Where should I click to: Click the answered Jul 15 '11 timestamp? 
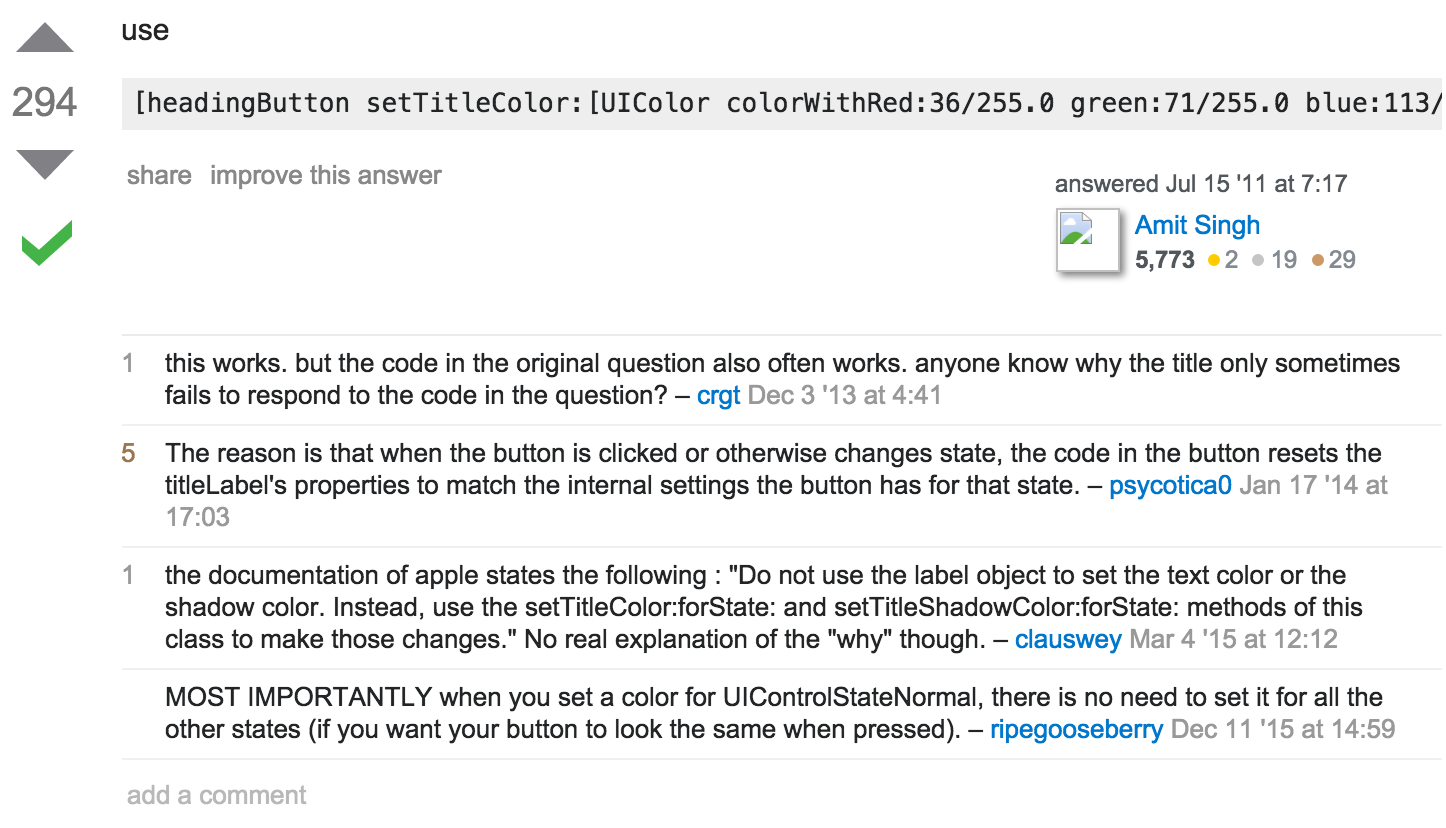pyautogui.click(x=1201, y=184)
